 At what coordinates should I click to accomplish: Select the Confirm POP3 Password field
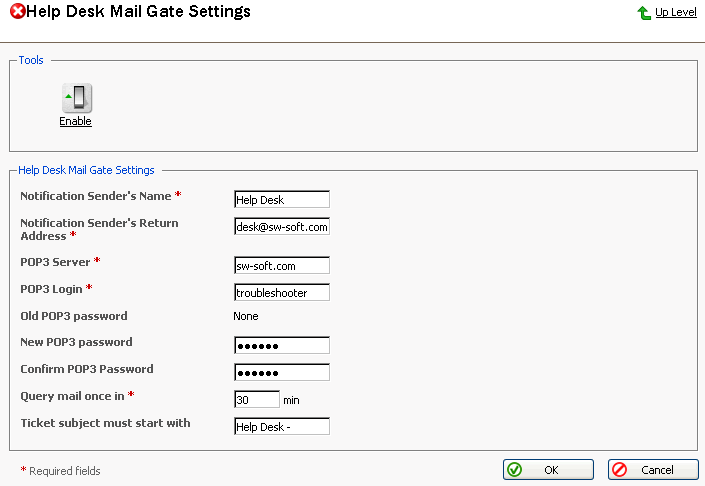point(281,373)
